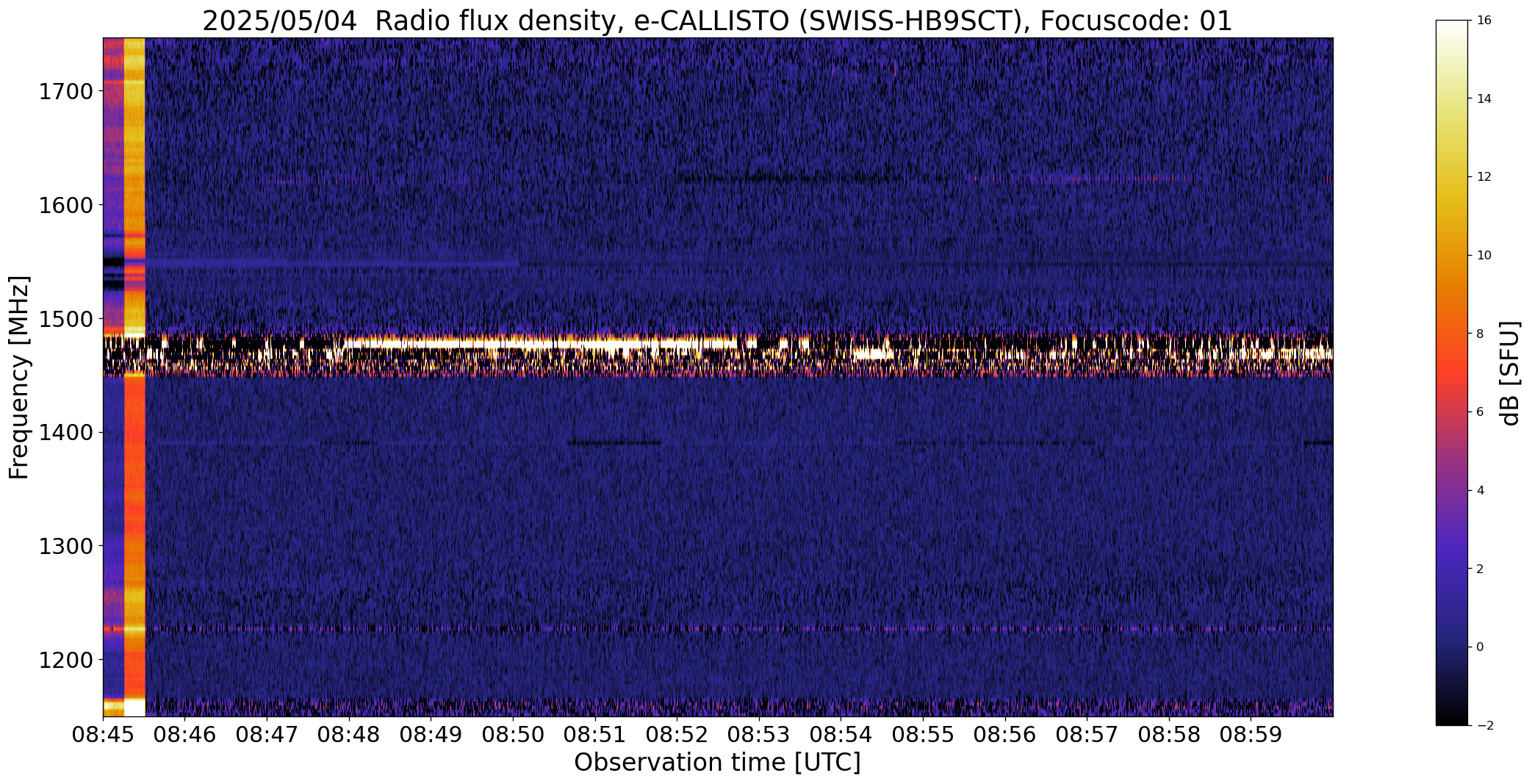The image size is (1532, 784).
Task: Click the 08:55 time tick label
Action: click(x=923, y=735)
